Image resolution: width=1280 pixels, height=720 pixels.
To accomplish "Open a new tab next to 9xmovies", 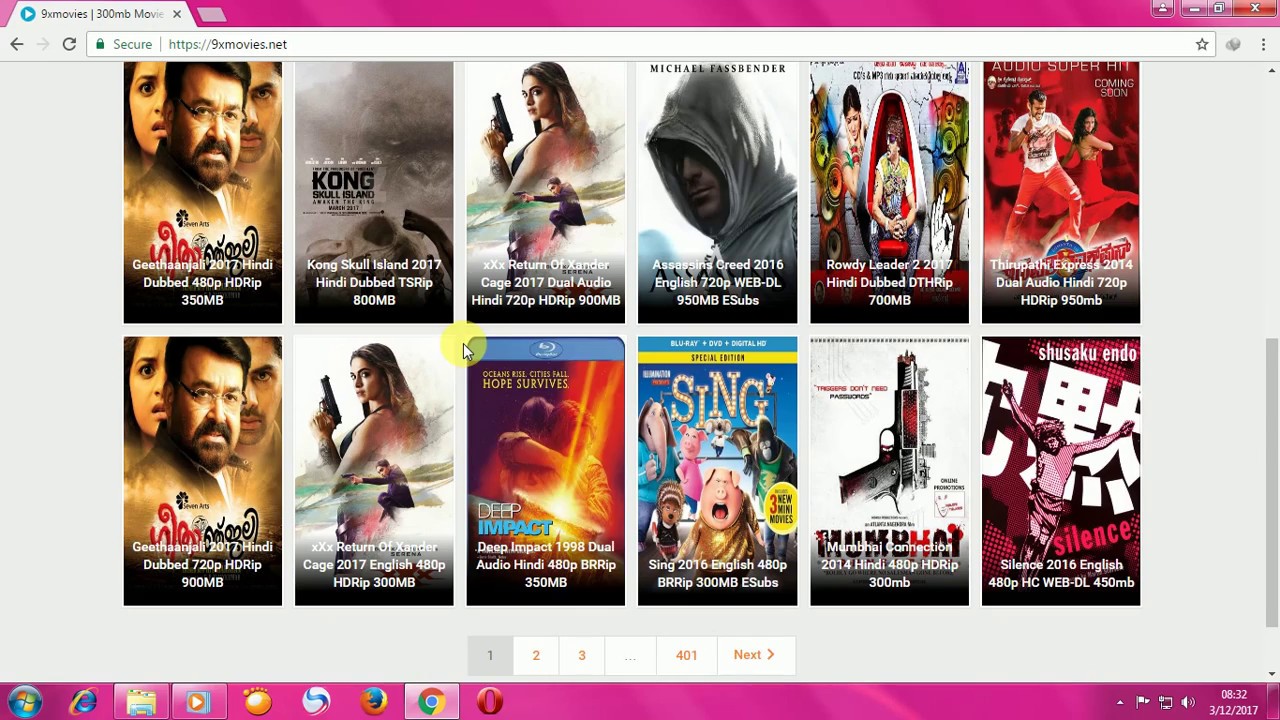I will click(x=211, y=14).
